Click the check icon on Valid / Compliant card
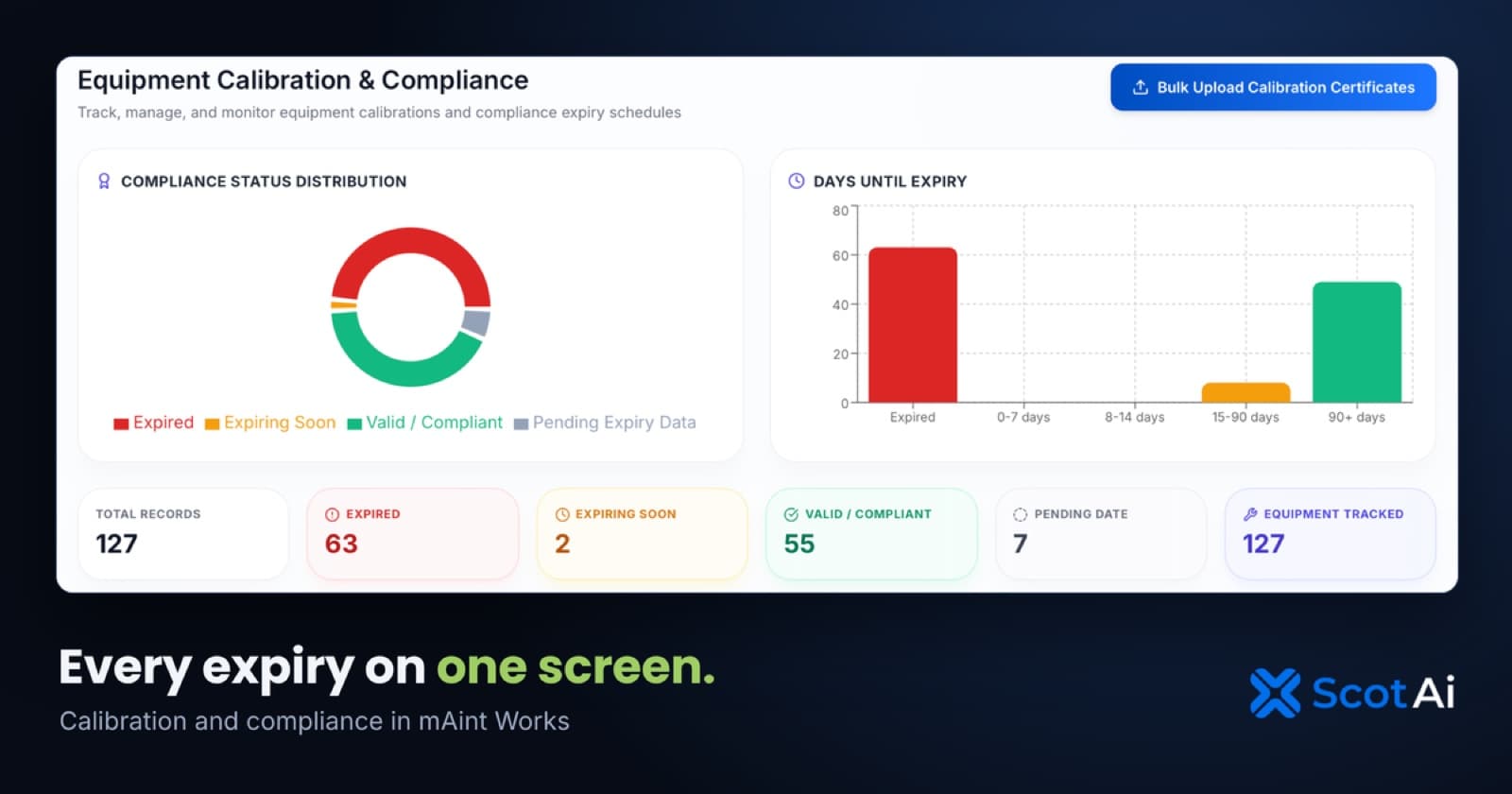1512x794 pixels. coord(791,514)
